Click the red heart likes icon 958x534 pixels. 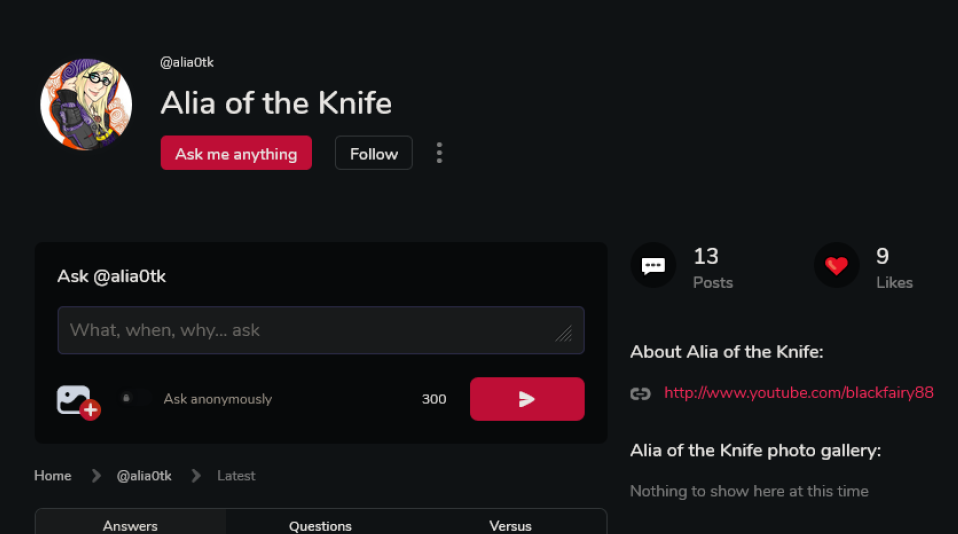(x=836, y=265)
